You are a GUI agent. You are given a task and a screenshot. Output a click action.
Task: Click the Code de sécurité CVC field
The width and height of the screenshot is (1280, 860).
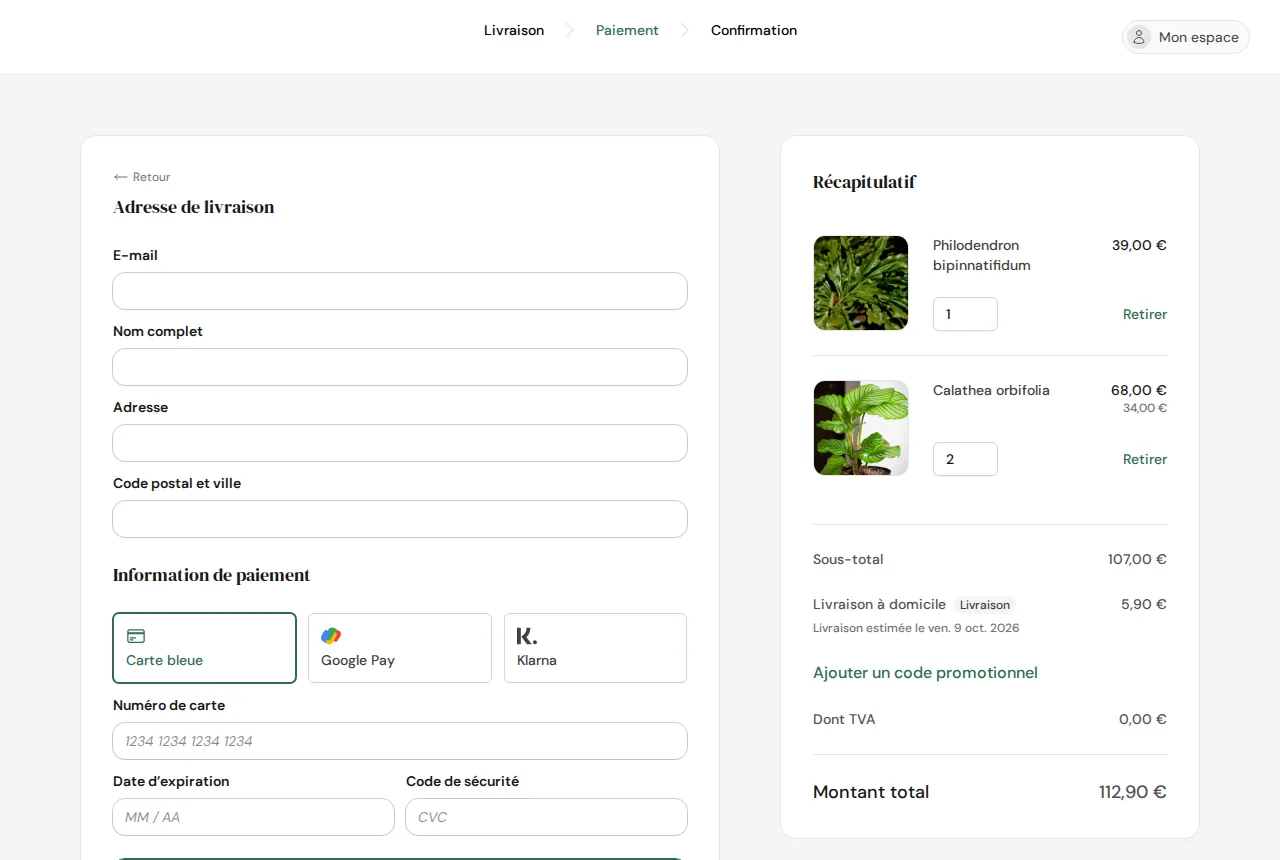(546, 817)
